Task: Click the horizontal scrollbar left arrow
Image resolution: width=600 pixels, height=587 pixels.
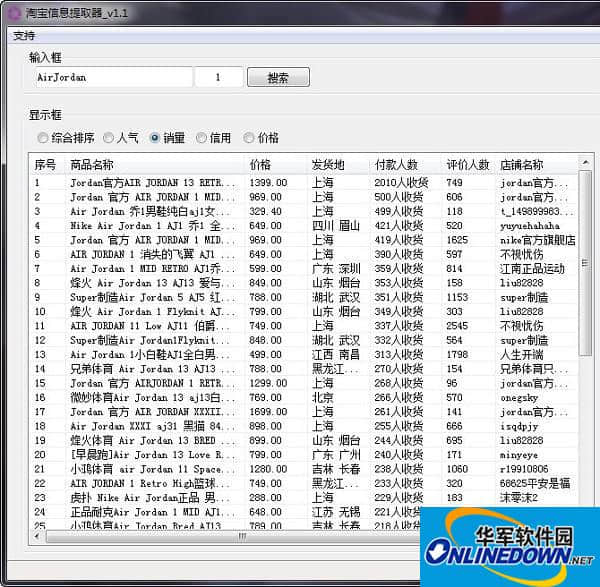Action: tap(37, 536)
